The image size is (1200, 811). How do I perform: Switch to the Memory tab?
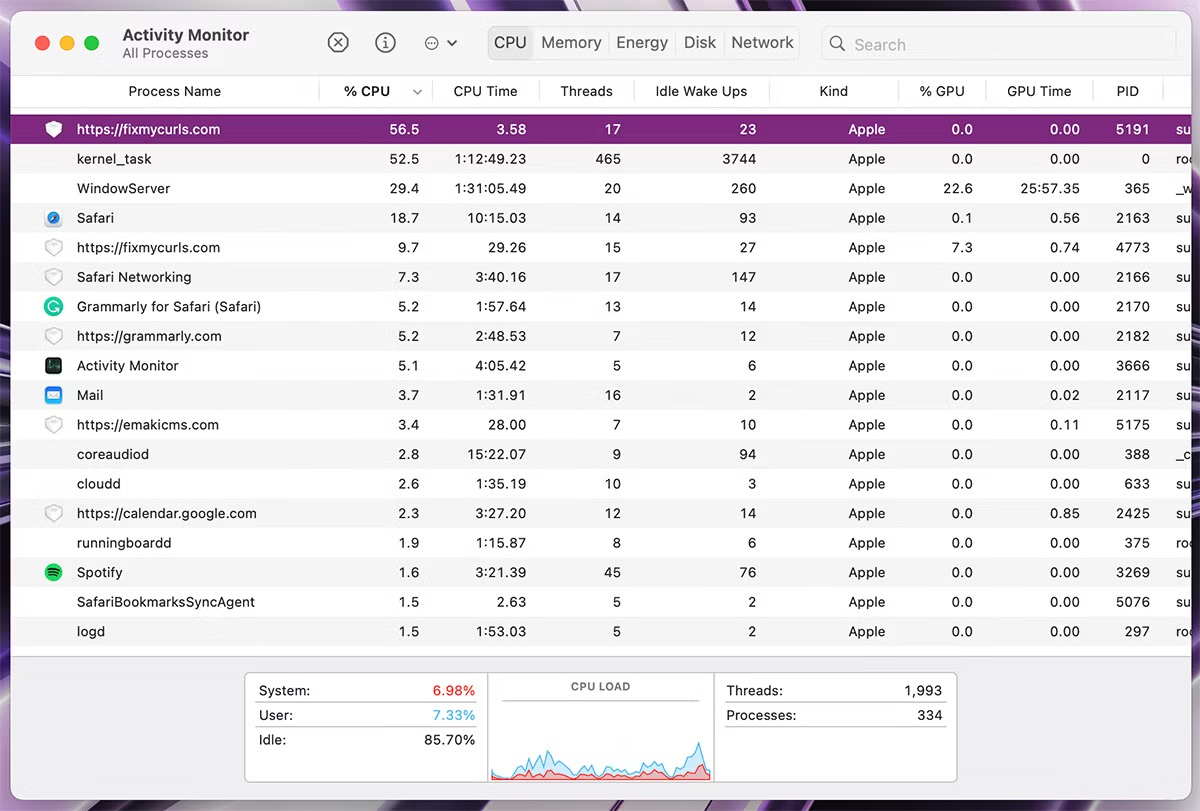(571, 43)
